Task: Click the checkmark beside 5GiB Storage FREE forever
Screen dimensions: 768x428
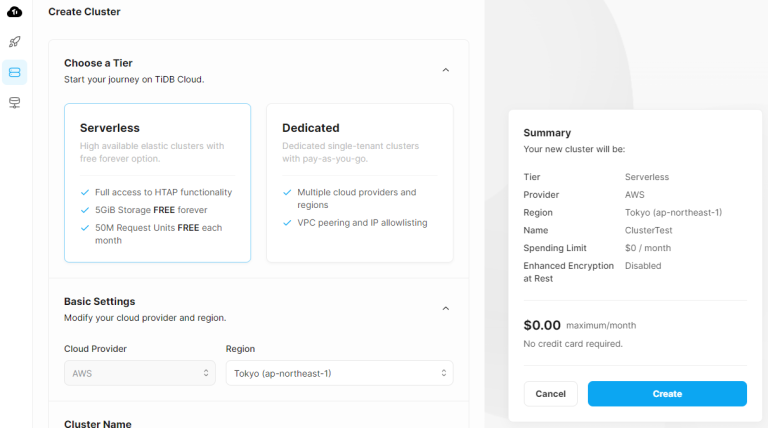Action: click(85, 210)
